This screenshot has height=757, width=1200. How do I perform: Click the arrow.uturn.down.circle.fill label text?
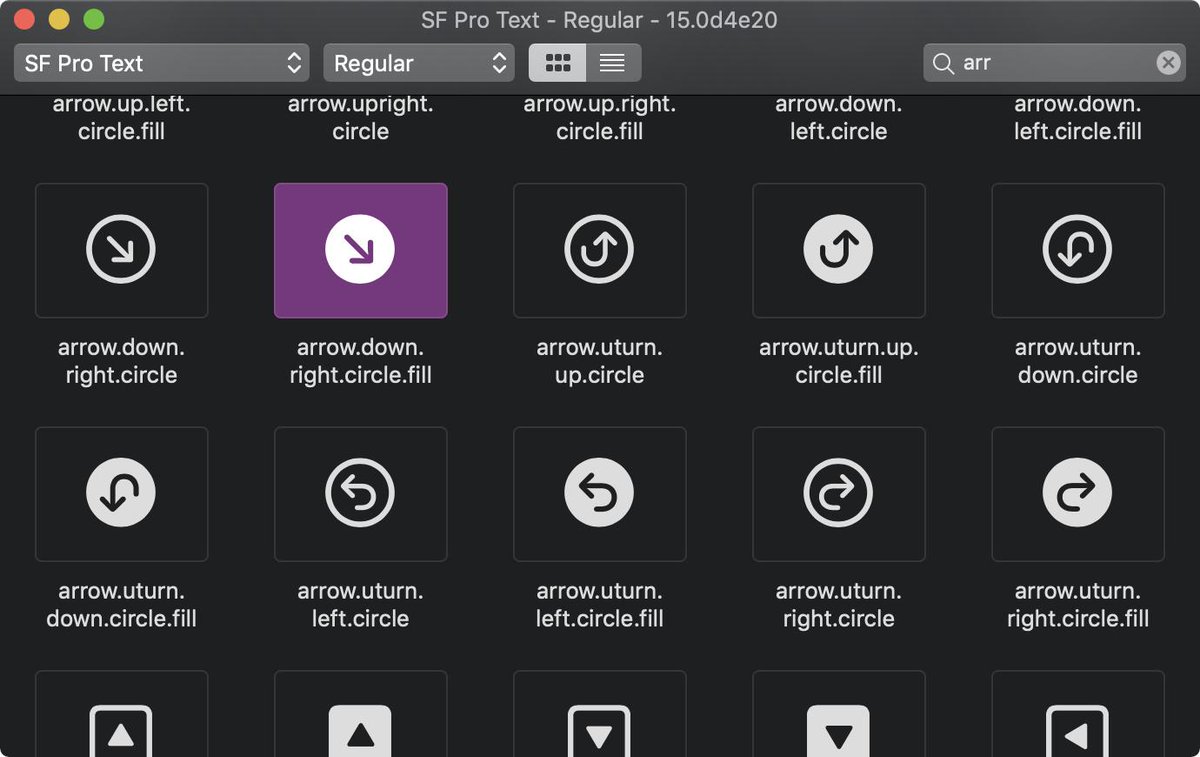[121, 605]
